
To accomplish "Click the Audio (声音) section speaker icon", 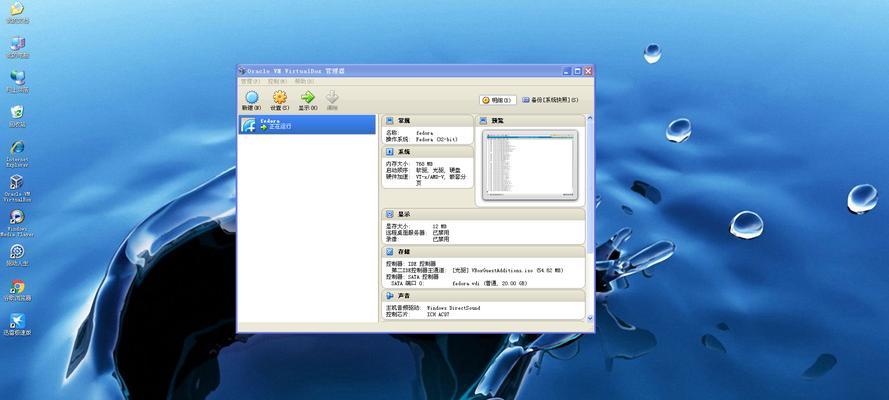I will [x=390, y=296].
